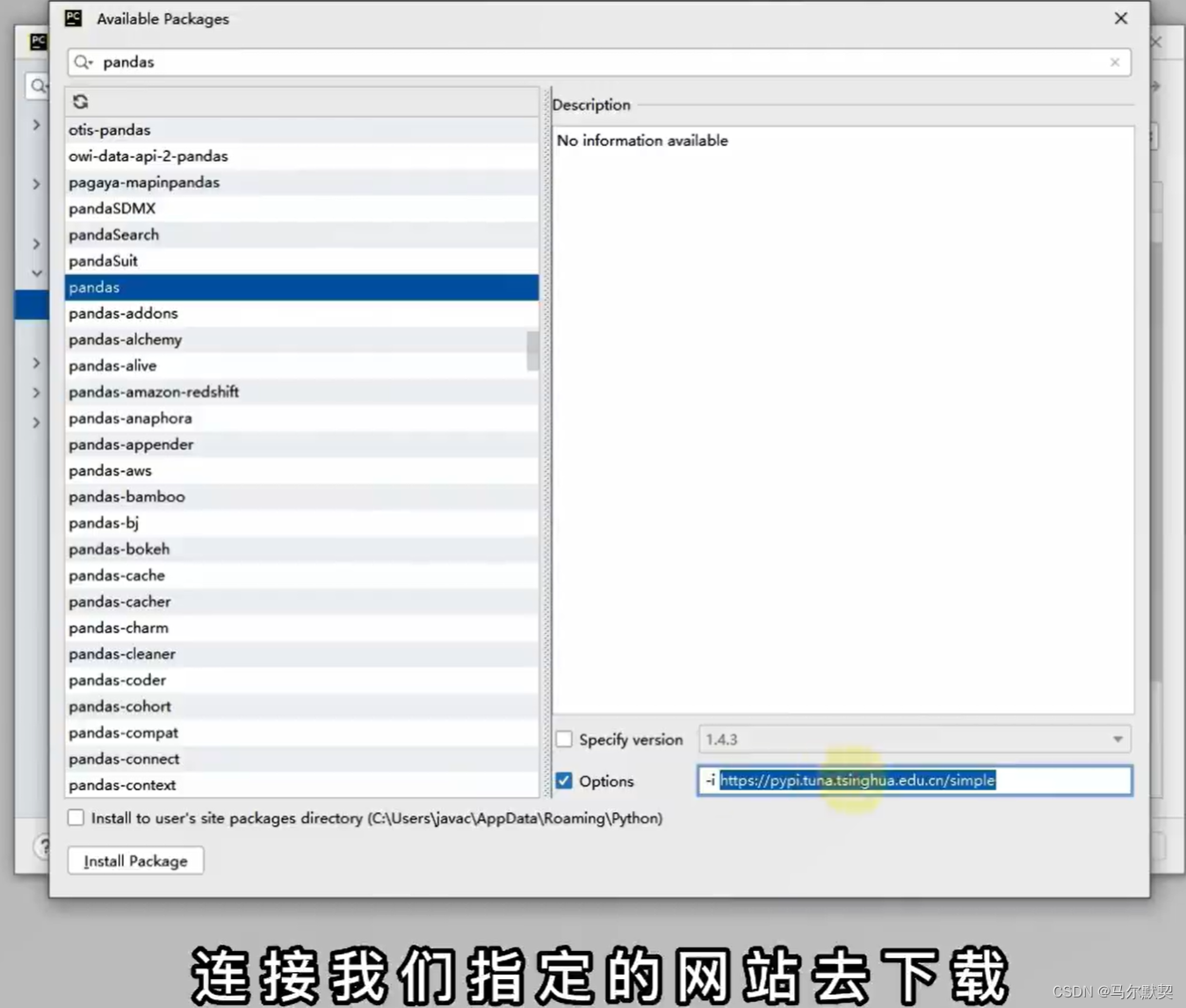Select pandas-bj package
The image size is (1186, 1008).
(301, 523)
